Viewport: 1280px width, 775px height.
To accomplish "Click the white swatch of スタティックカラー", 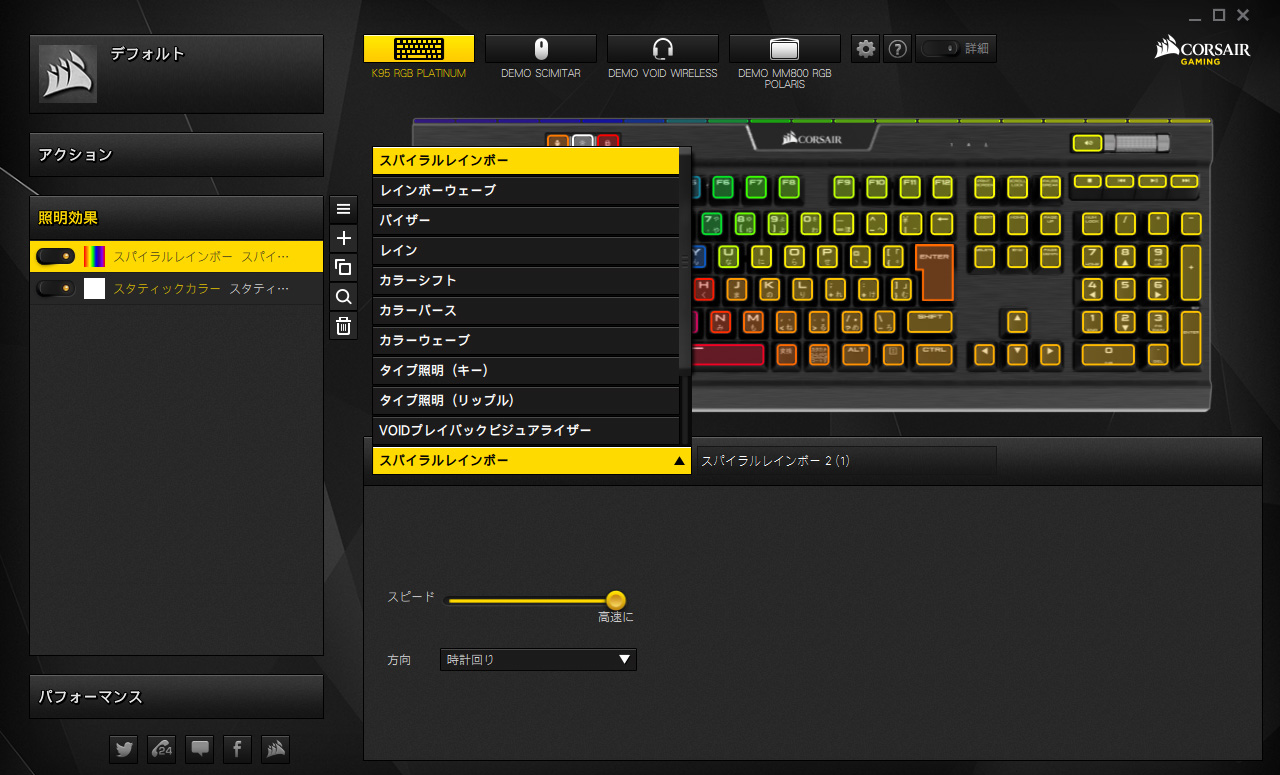I will pyautogui.click(x=94, y=289).
